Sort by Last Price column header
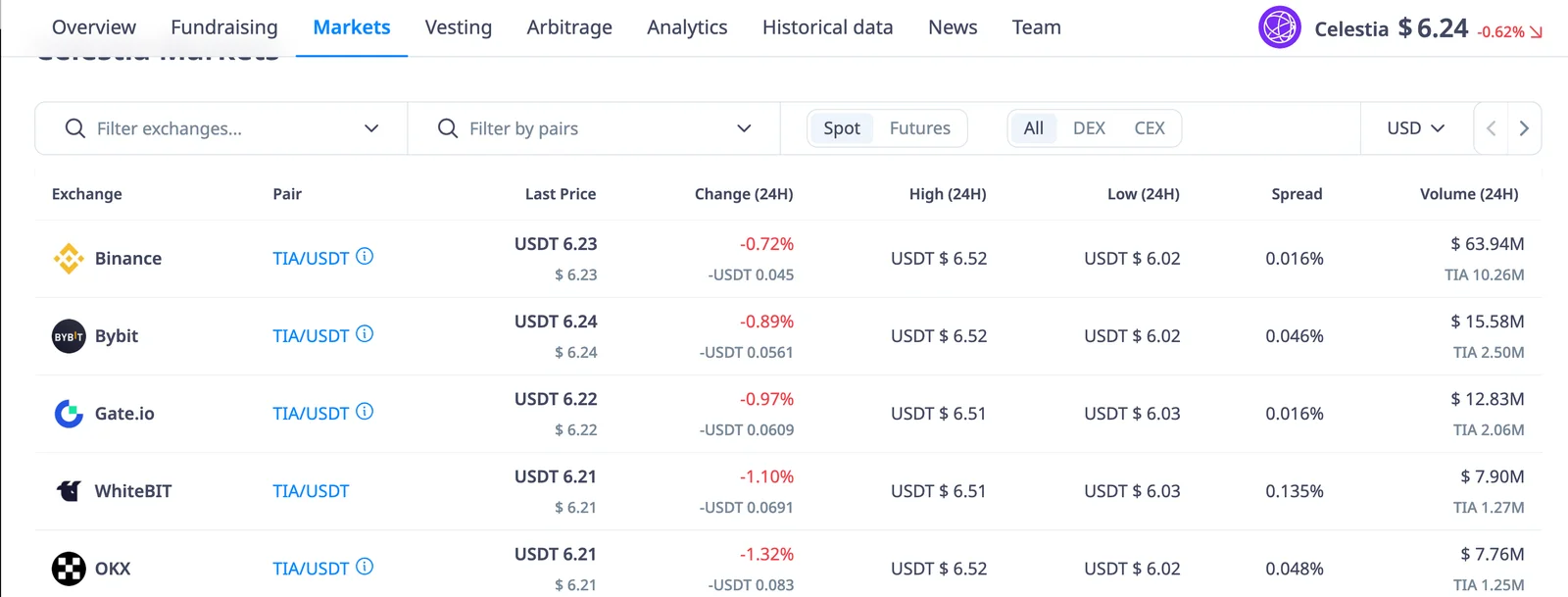The height and width of the screenshot is (597, 1568). (561, 194)
